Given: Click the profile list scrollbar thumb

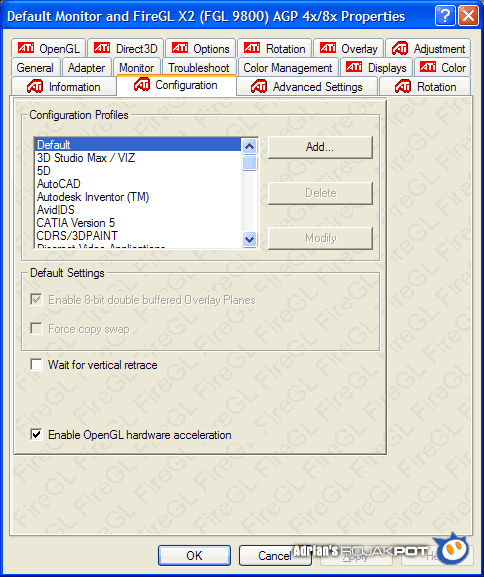Looking at the screenshot, I should [x=250, y=163].
